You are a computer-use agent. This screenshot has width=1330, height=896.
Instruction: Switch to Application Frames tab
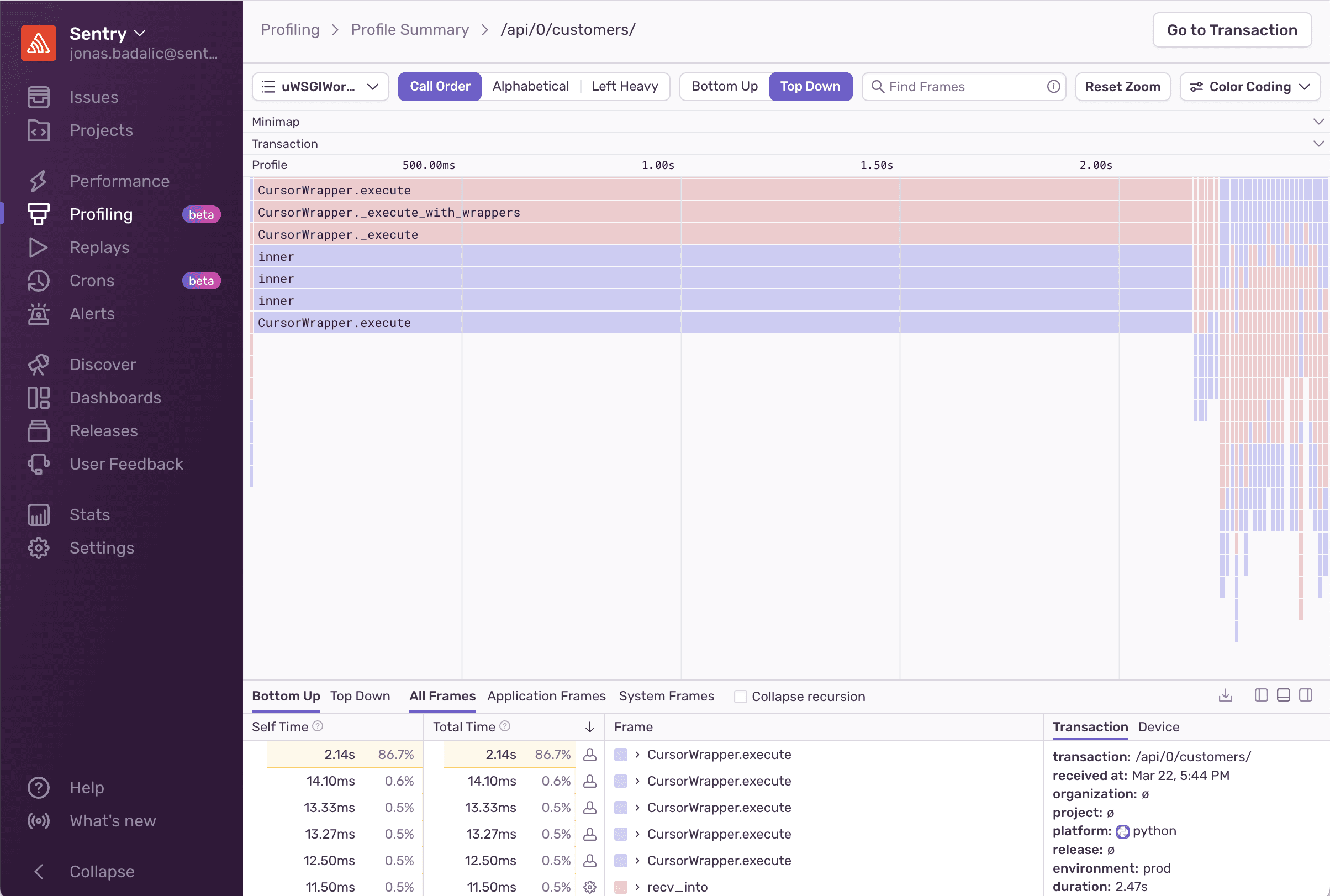(x=546, y=696)
